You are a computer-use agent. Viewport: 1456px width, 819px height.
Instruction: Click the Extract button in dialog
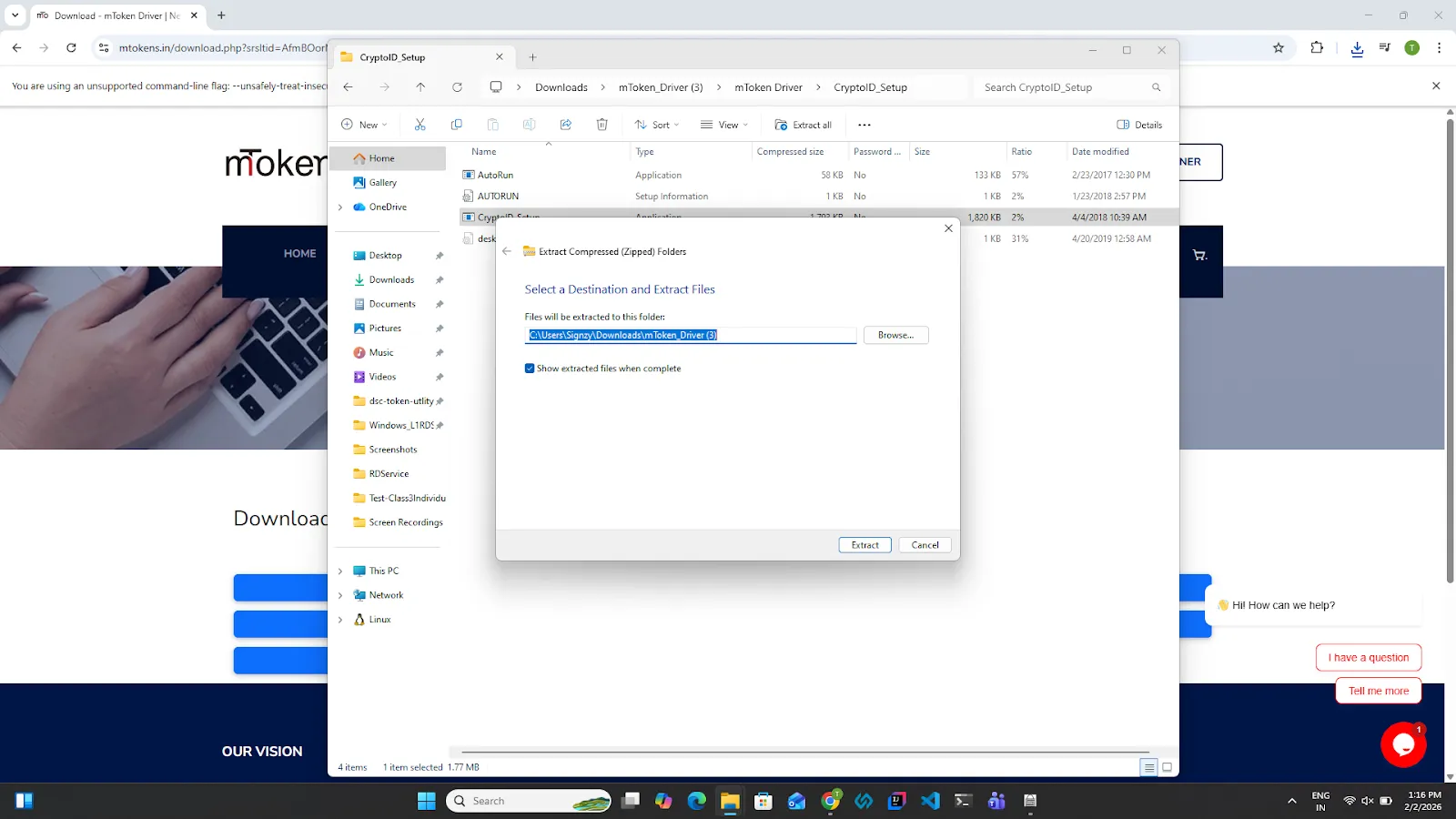[864, 545]
